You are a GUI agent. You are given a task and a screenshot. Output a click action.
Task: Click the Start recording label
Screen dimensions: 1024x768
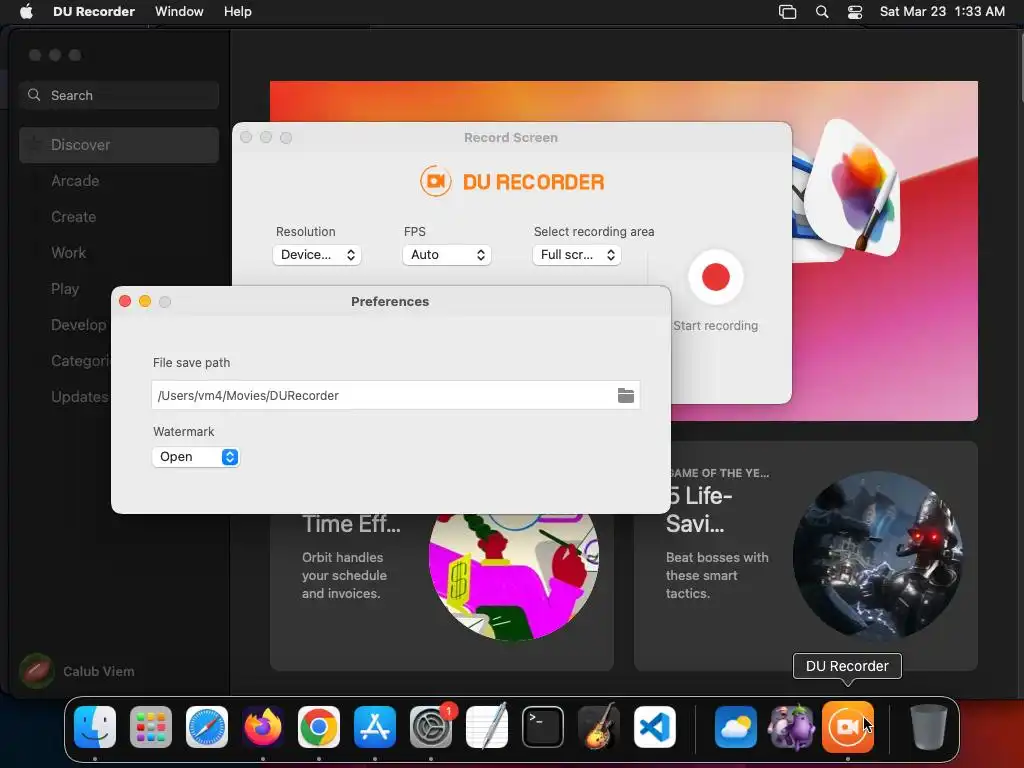click(x=715, y=325)
